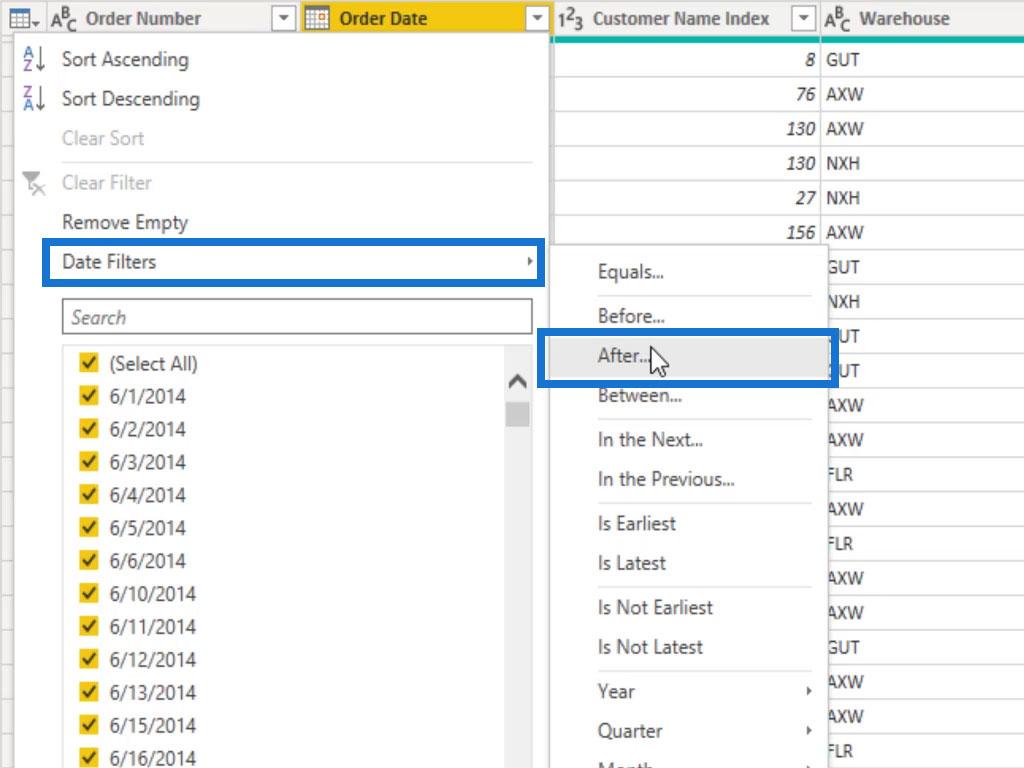
Task: Select the Equals... date filter
Action: click(x=630, y=272)
